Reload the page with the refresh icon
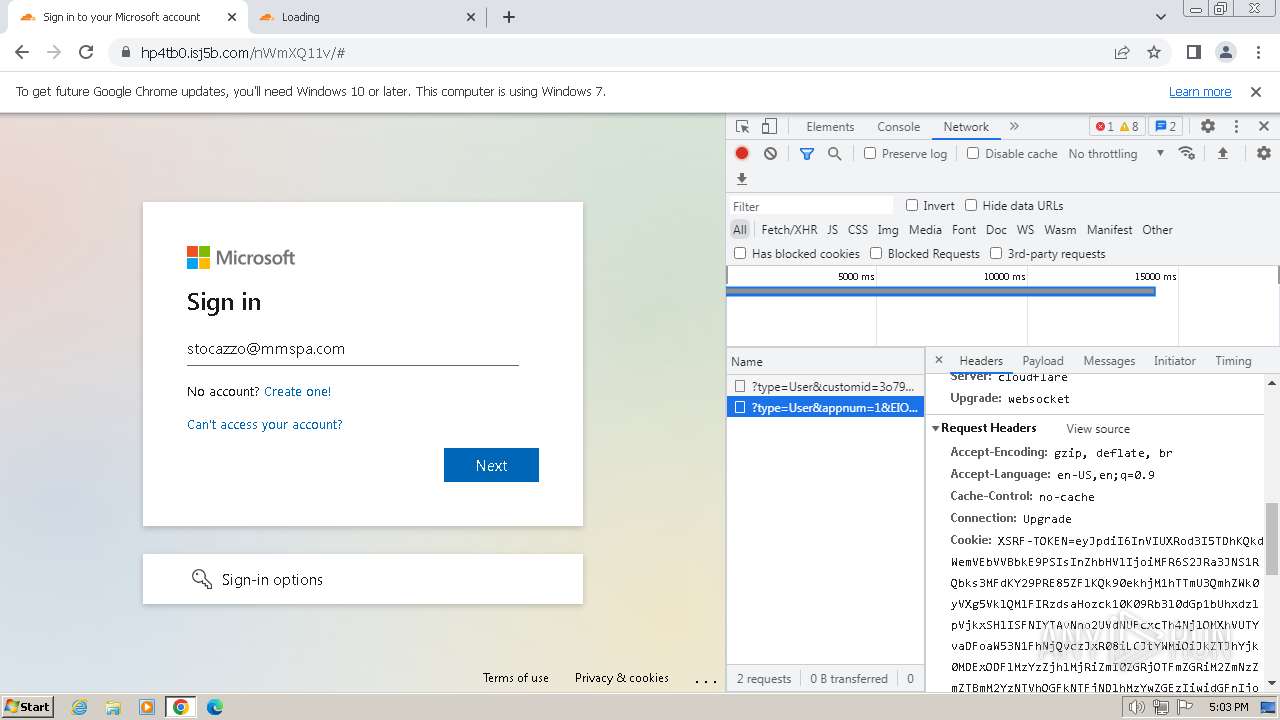This screenshot has height=720, width=1280. pyautogui.click(x=86, y=52)
